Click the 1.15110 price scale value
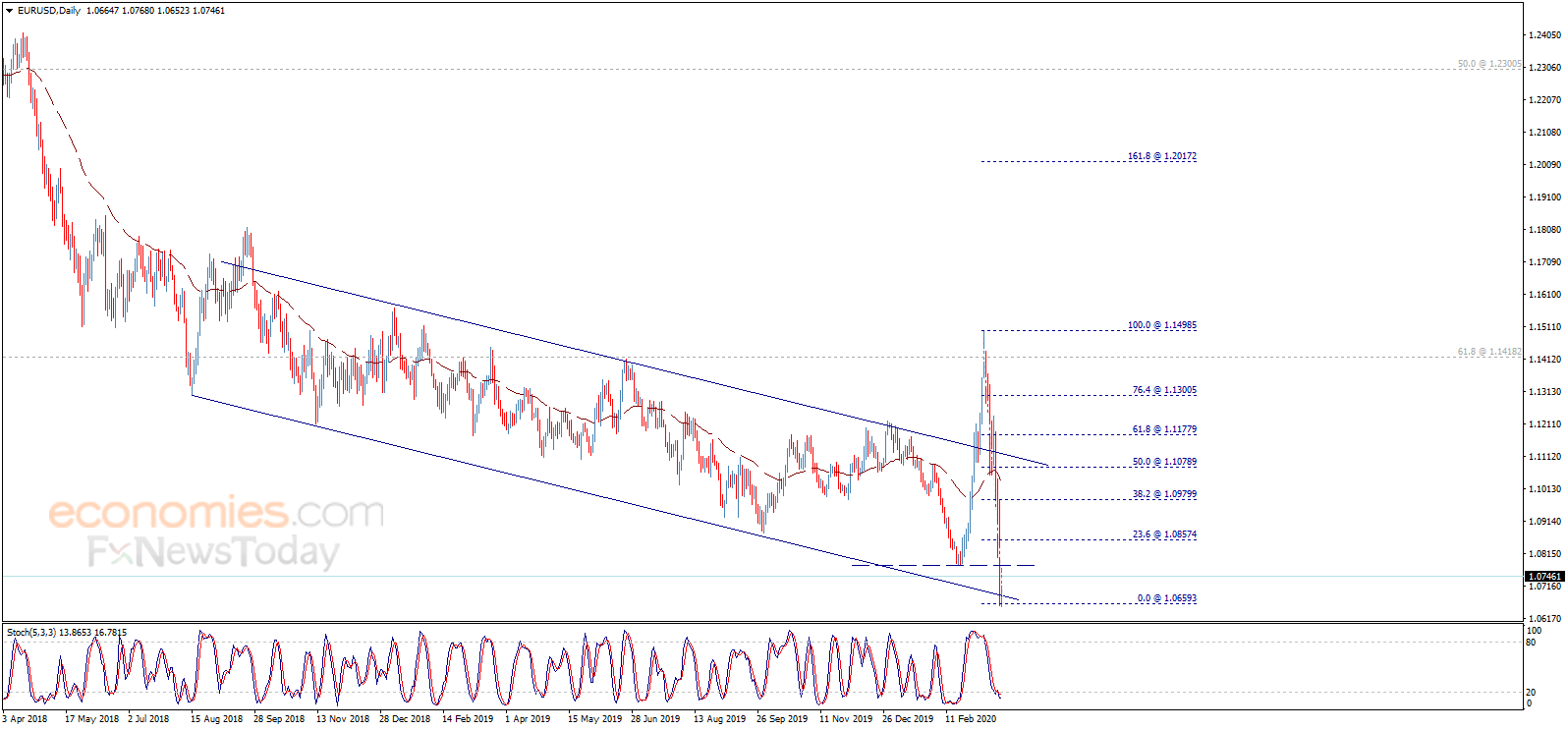The height and width of the screenshot is (730, 1568). pos(1544,327)
